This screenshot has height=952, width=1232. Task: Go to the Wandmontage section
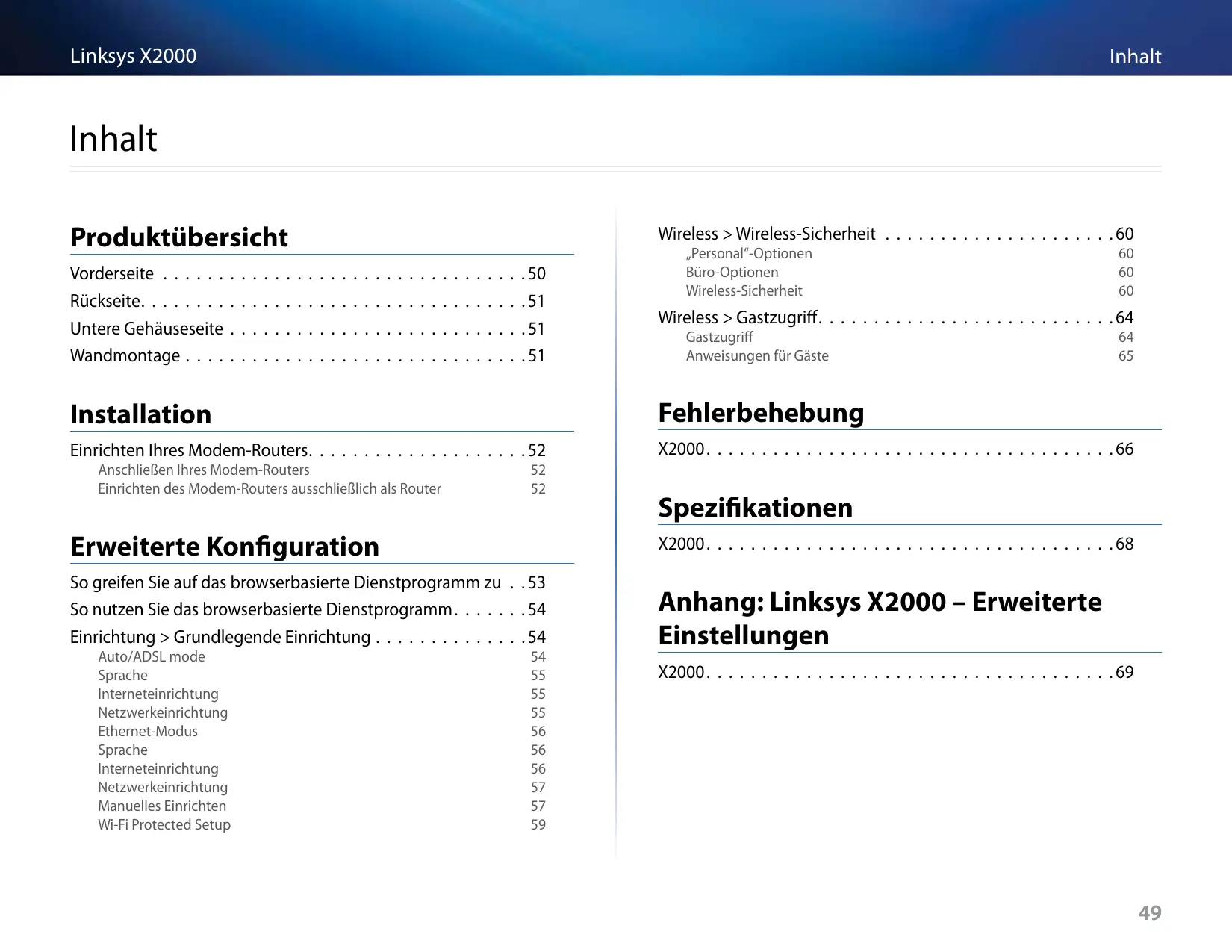pyautogui.click(x=125, y=355)
